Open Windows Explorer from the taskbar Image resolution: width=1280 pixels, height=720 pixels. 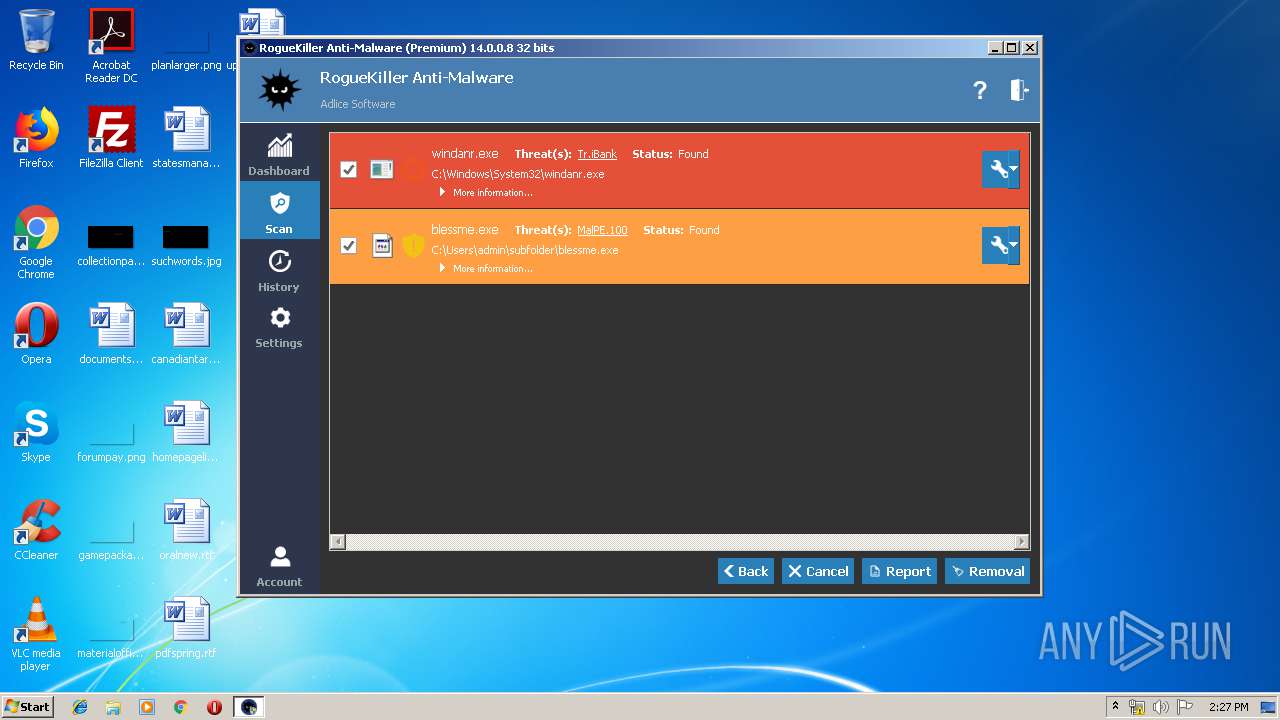pos(113,707)
